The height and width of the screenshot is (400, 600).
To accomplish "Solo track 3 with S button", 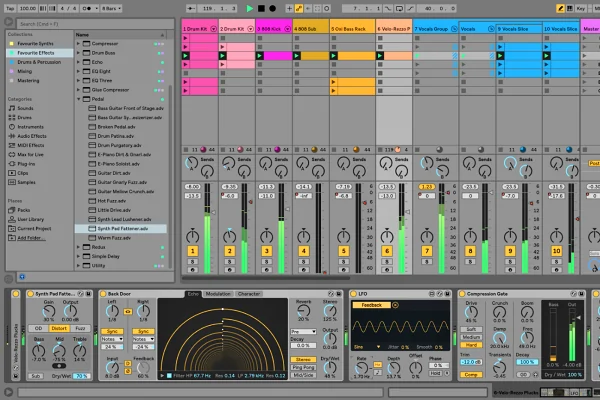I will pos(267,262).
